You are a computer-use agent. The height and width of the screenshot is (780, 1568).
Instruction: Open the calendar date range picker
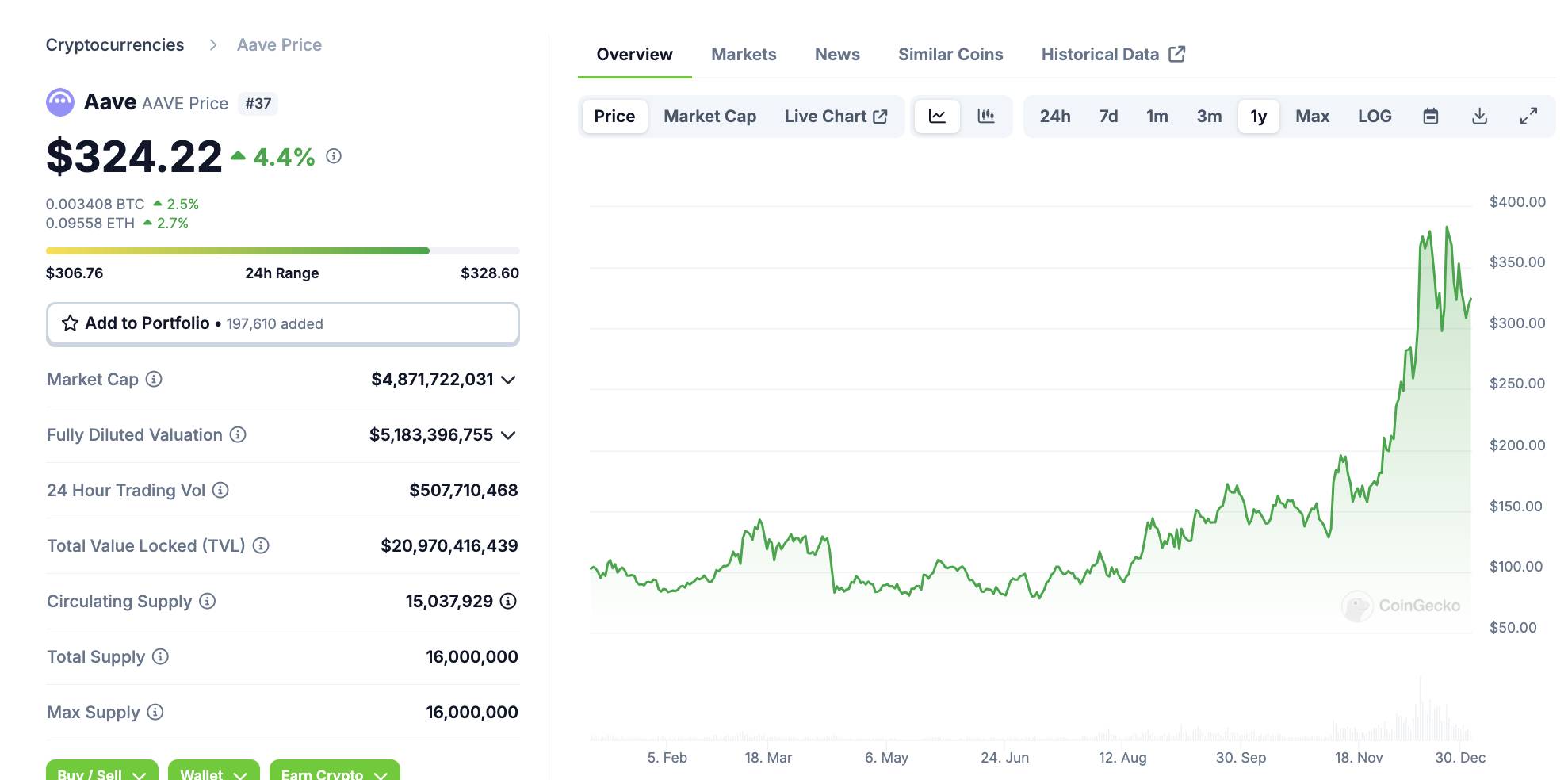pos(1431,117)
